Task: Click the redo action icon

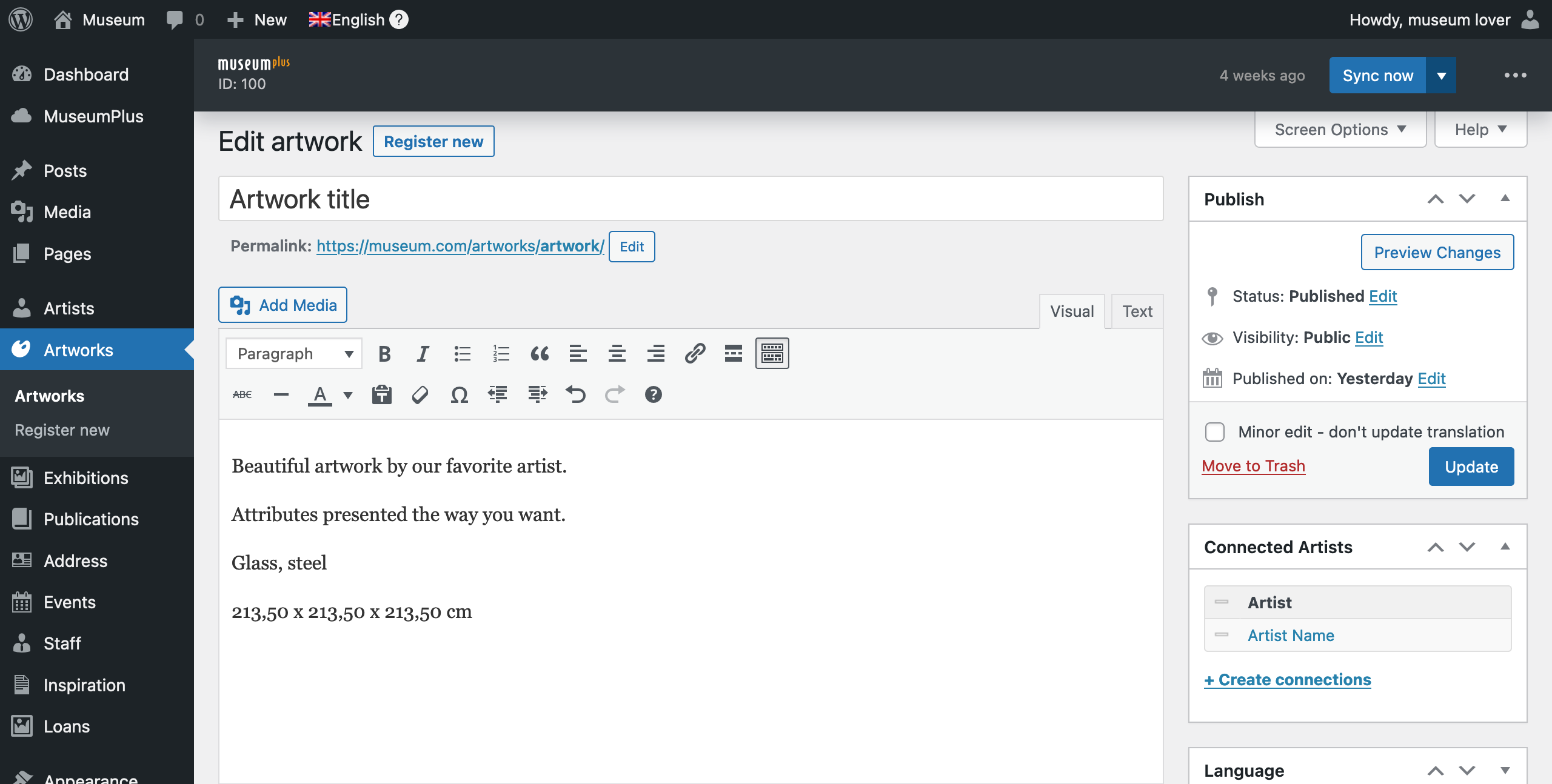Action: tap(614, 393)
